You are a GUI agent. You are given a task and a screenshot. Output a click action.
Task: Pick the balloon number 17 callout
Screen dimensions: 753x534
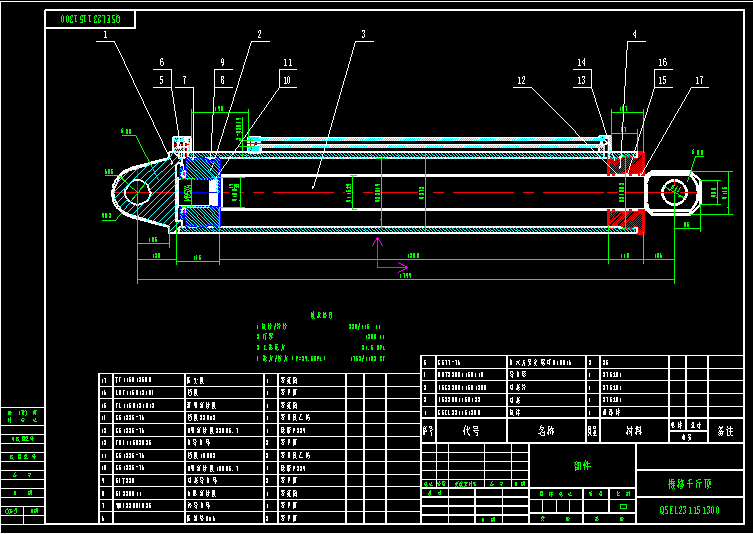(699, 80)
